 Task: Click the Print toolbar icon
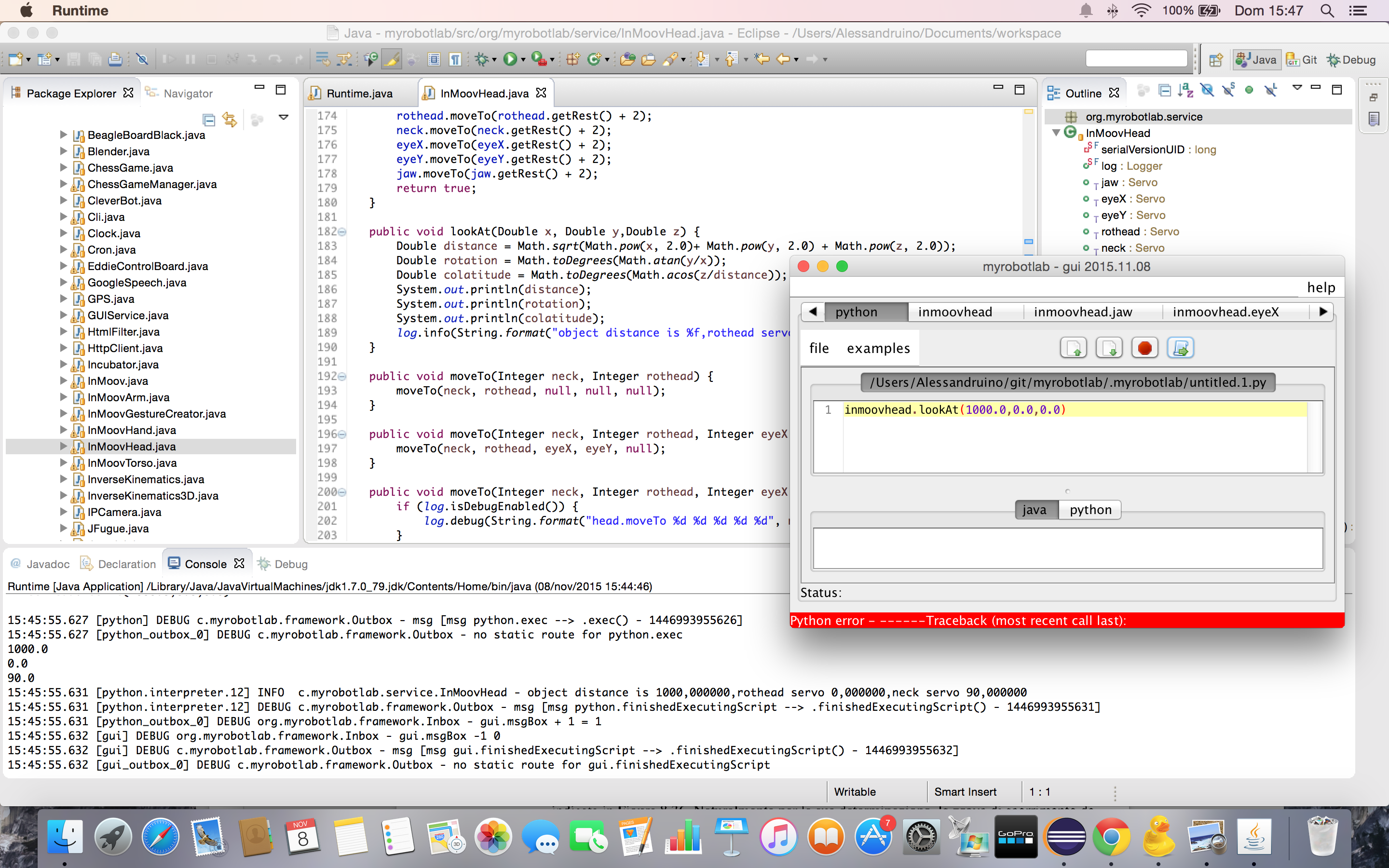tap(115, 59)
